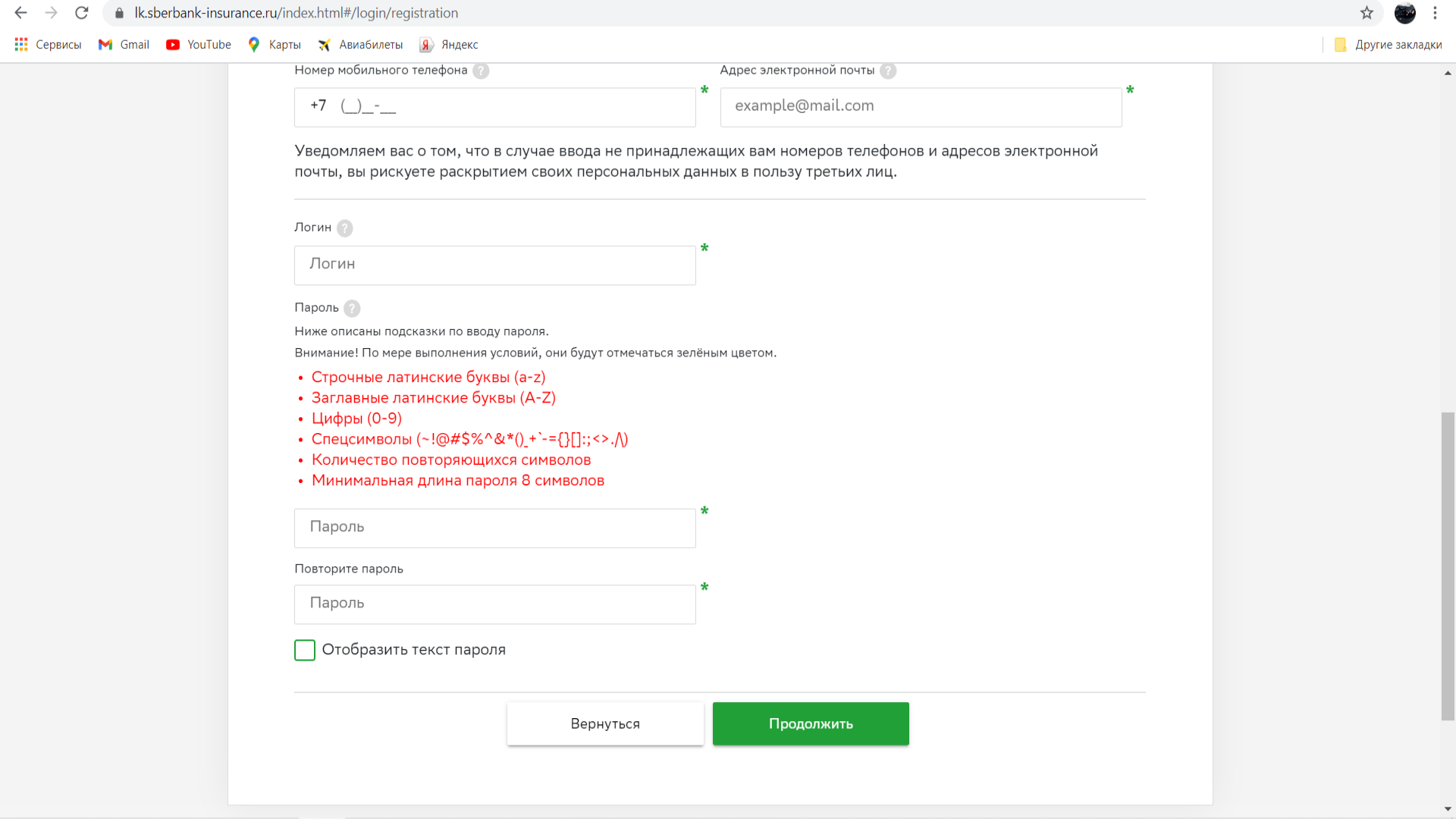Viewport: 1456px width, 819px height.
Task: Click the Продолжить button
Action: [x=811, y=723]
